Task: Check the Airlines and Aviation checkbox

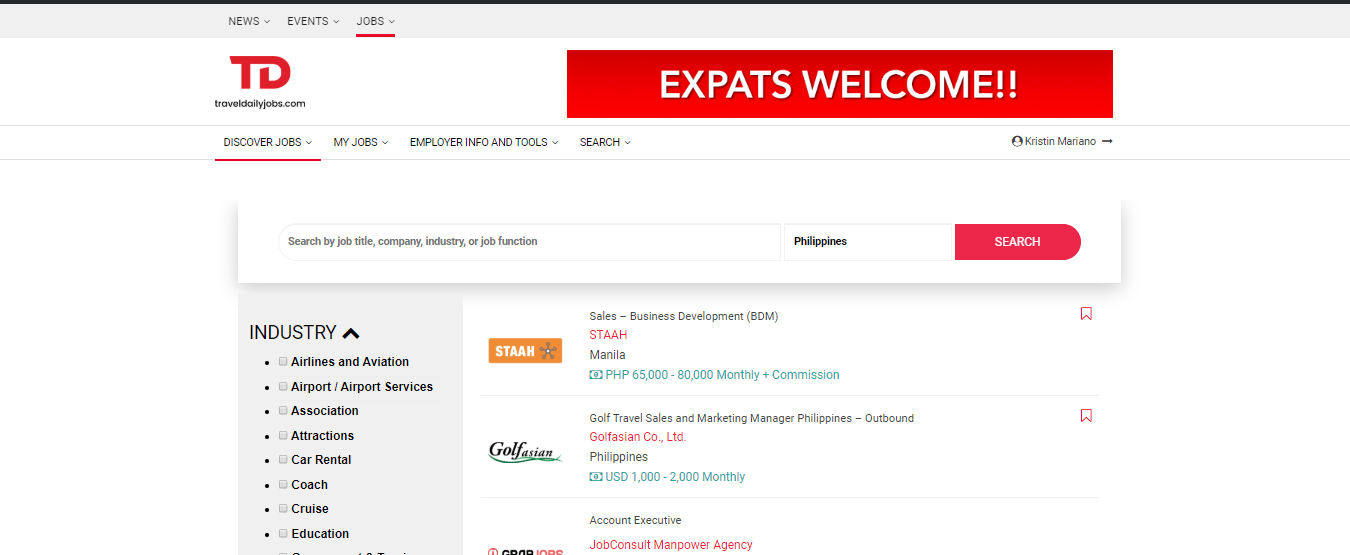Action: click(283, 362)
